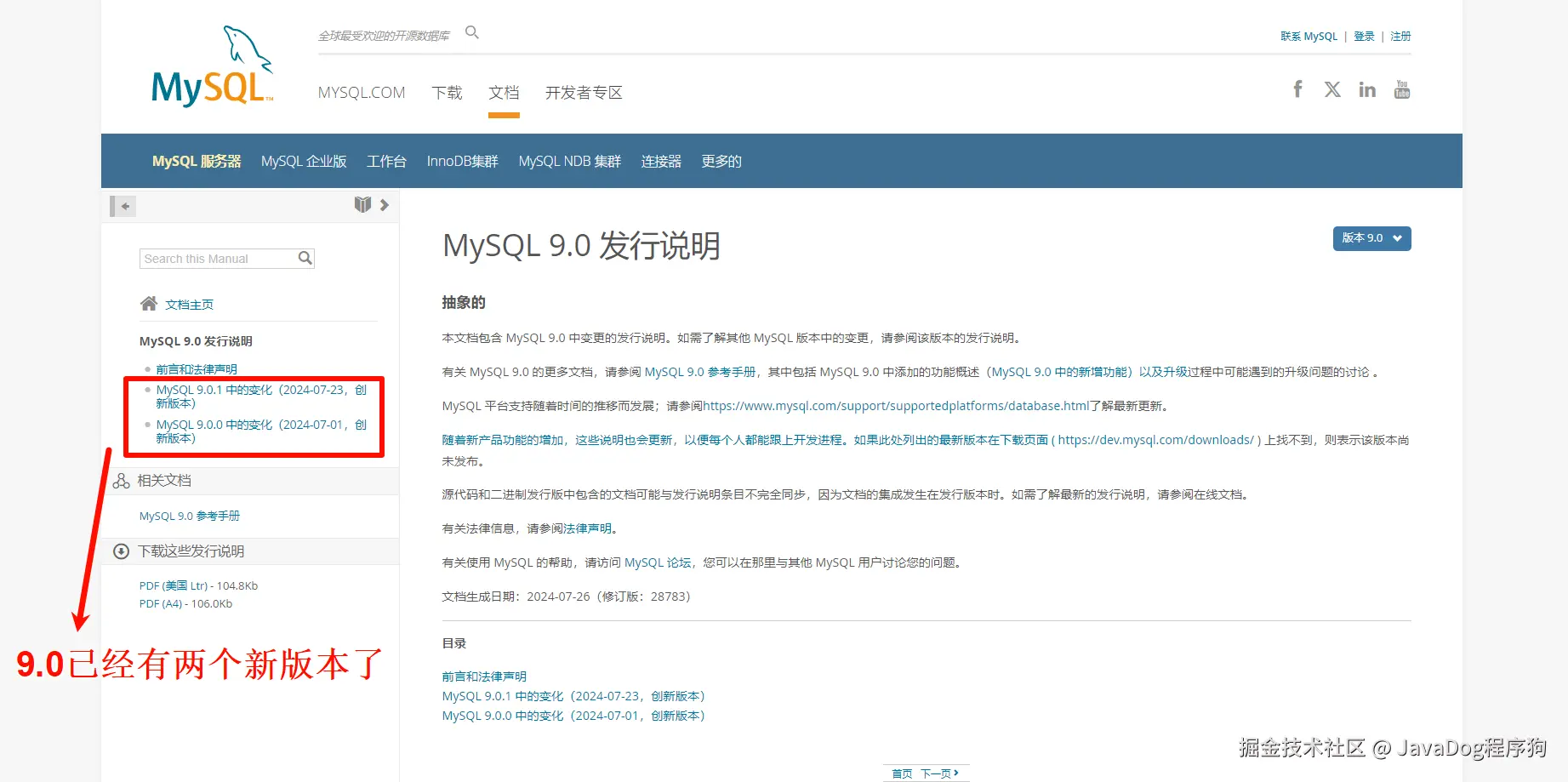Open the 文档主页 link

click(x=189, y=305)
